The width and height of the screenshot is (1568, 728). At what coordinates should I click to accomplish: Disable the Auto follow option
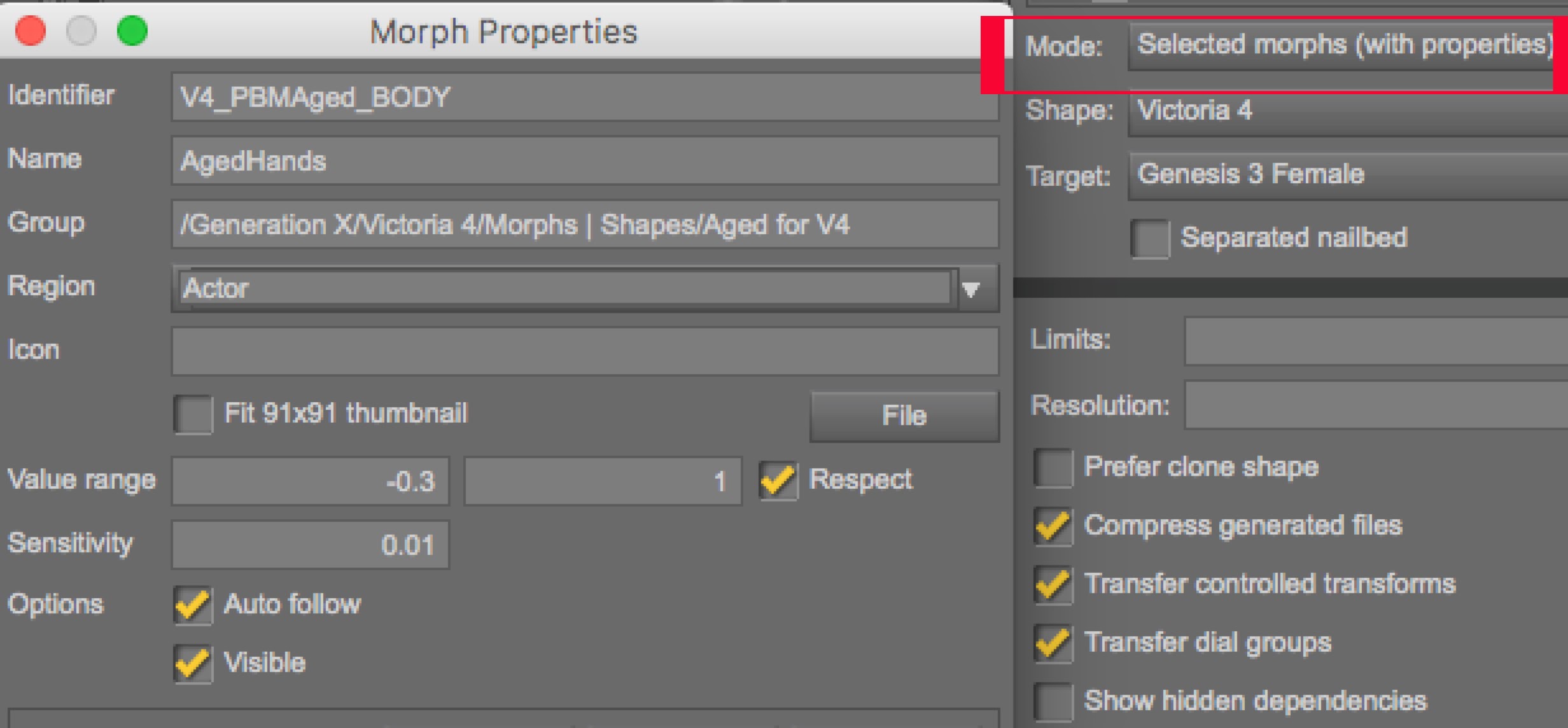pos(193,605)
